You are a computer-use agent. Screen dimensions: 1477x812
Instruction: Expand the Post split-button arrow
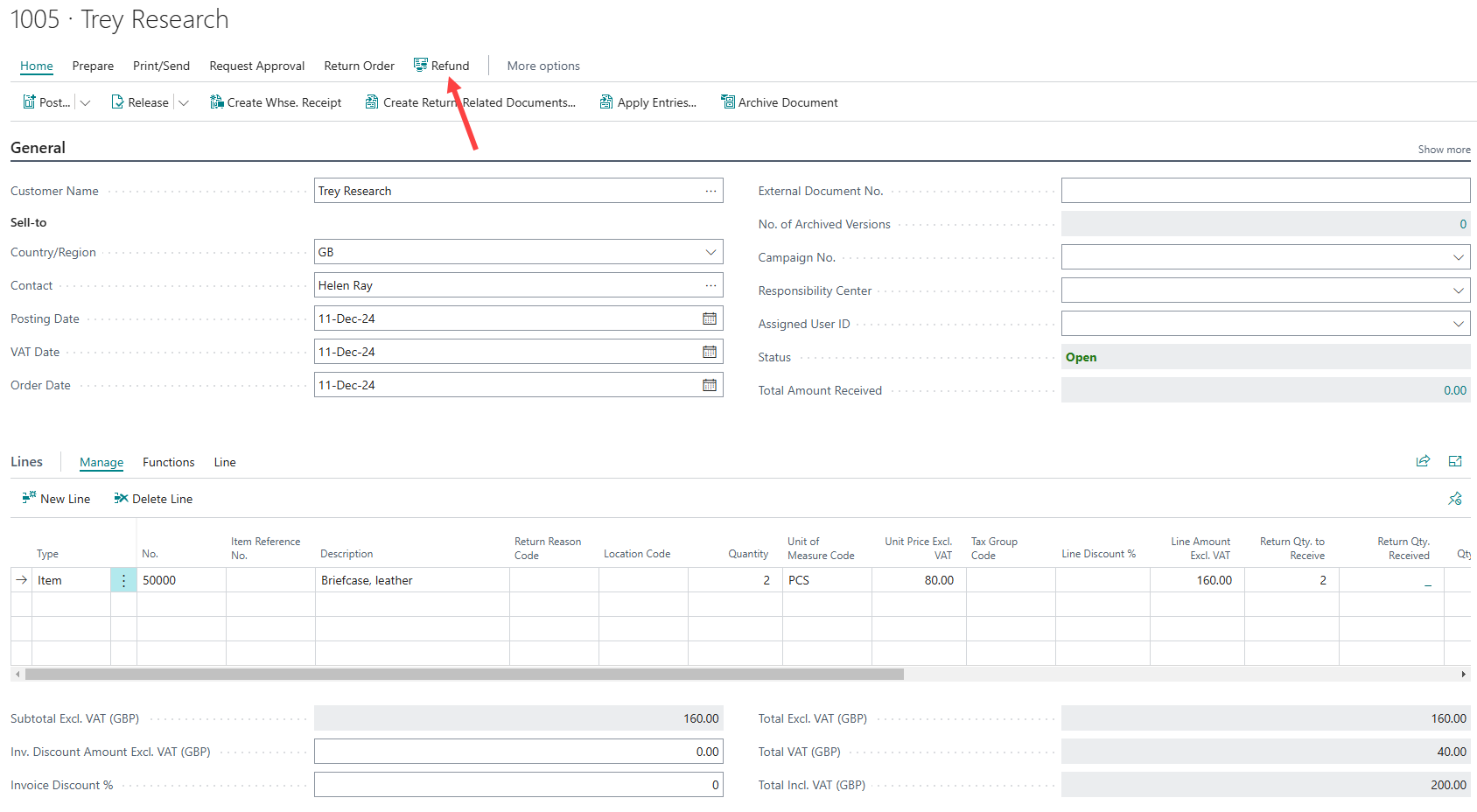click(85, 102)
